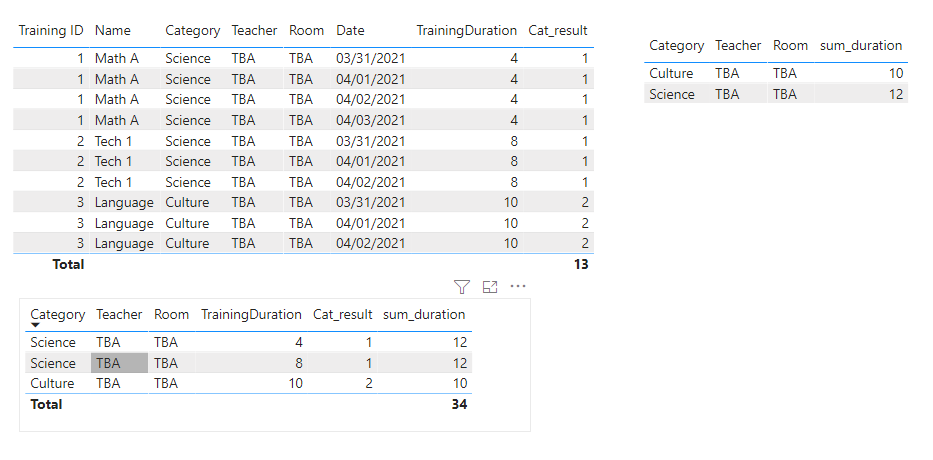Viewport: 933px width, 460px height.
Task: Sort by Training ID column header
Action: (51, 30)
